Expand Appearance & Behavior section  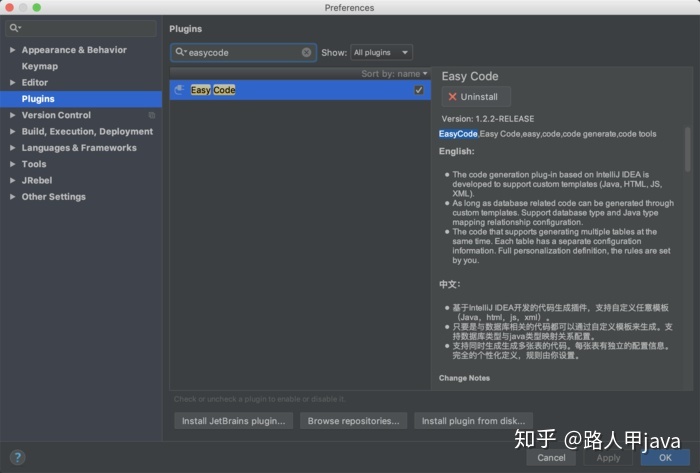[12, 50]
